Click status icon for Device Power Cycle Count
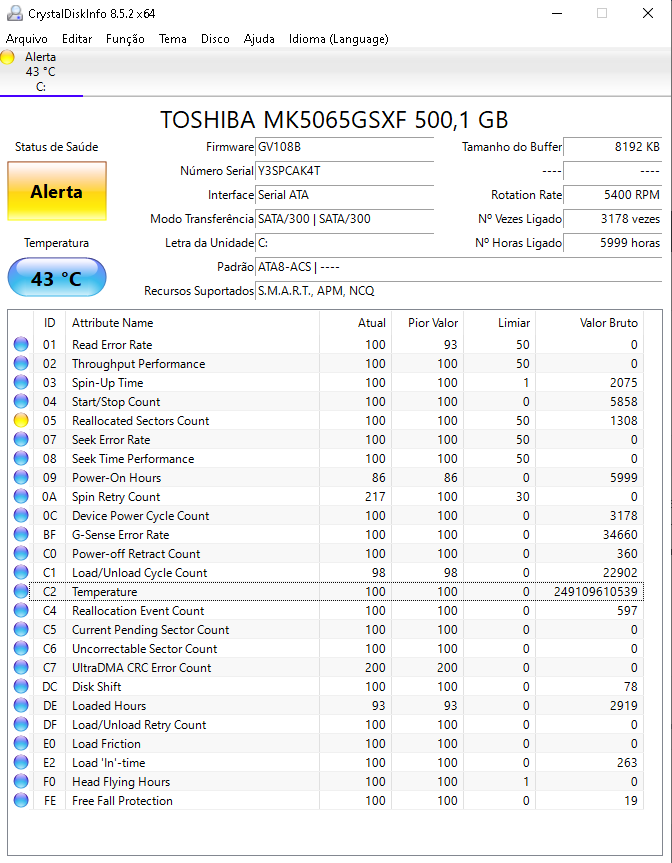The height and width of the screenshot is (863, 672). click(21, 516)
